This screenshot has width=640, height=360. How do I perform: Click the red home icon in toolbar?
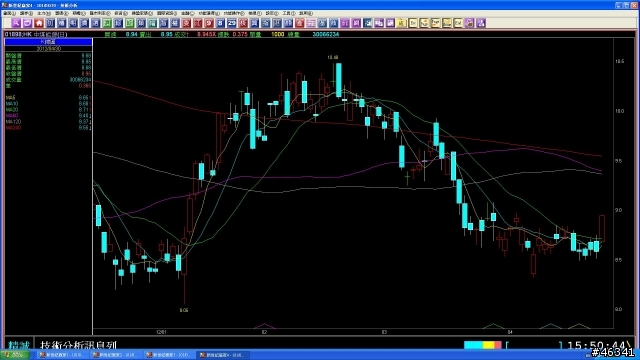(x=39, y=23)
